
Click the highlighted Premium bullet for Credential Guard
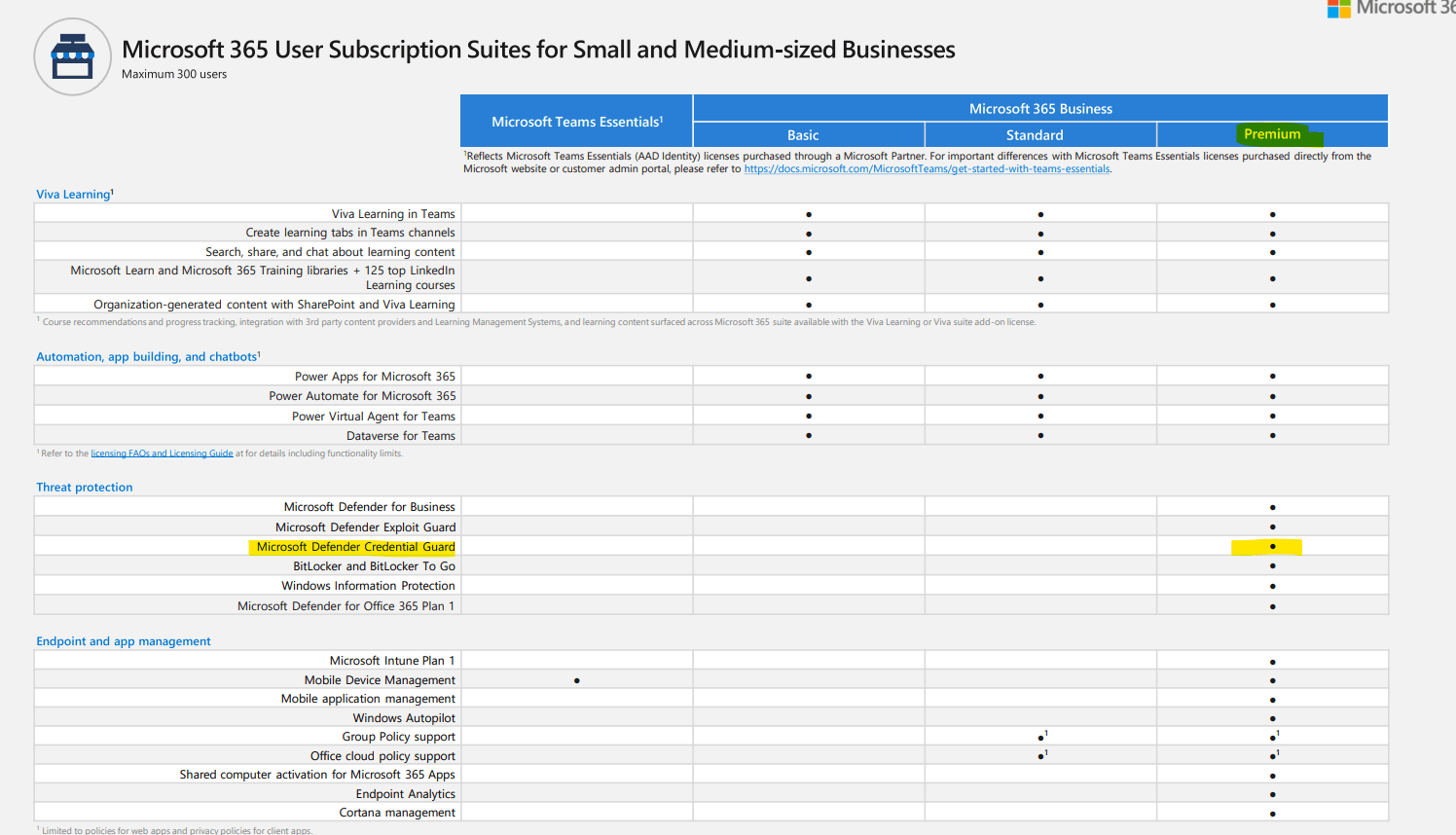(x=1272, y=547)
